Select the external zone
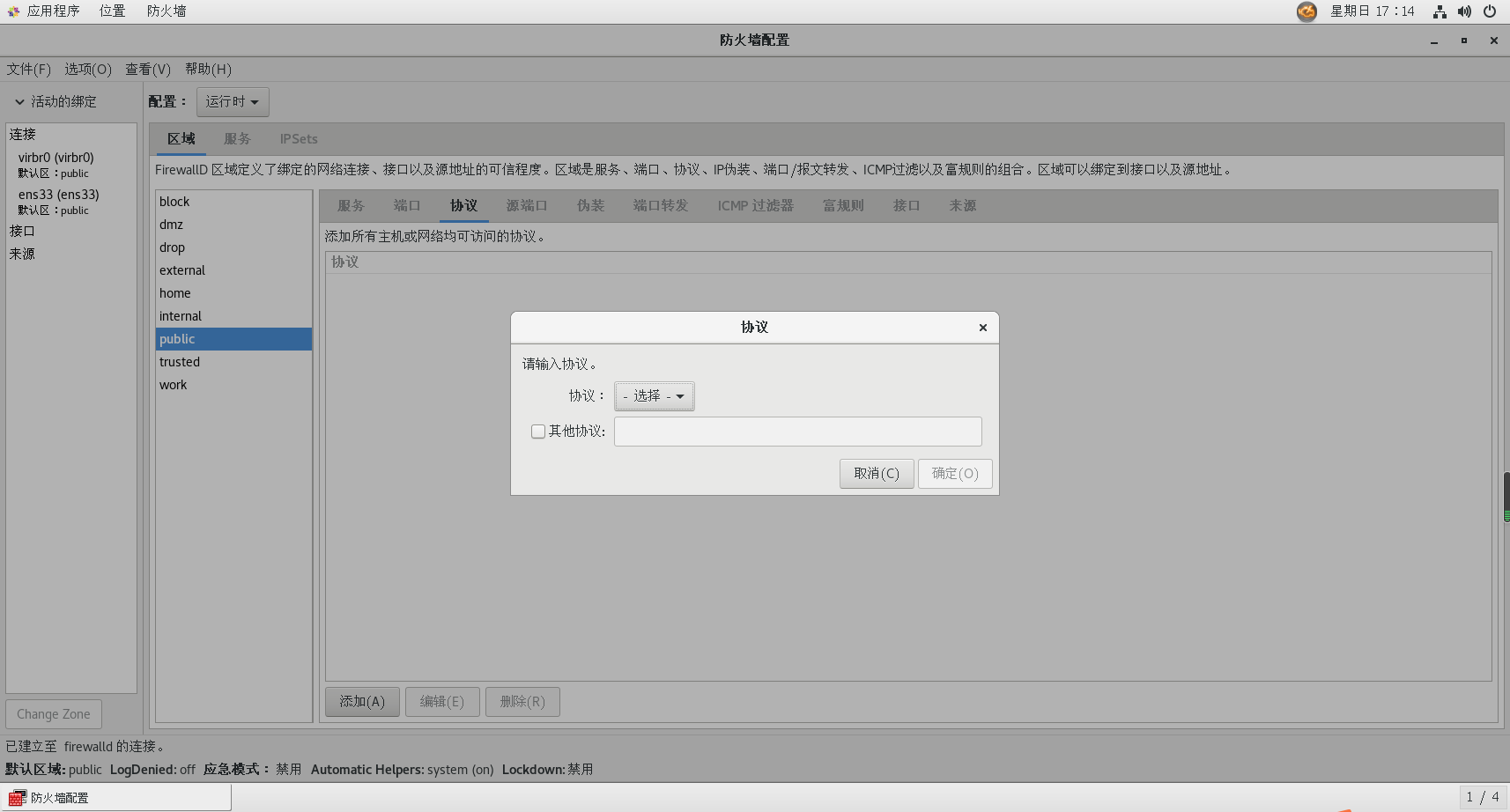1510x812 pixels. click(233, 270)
